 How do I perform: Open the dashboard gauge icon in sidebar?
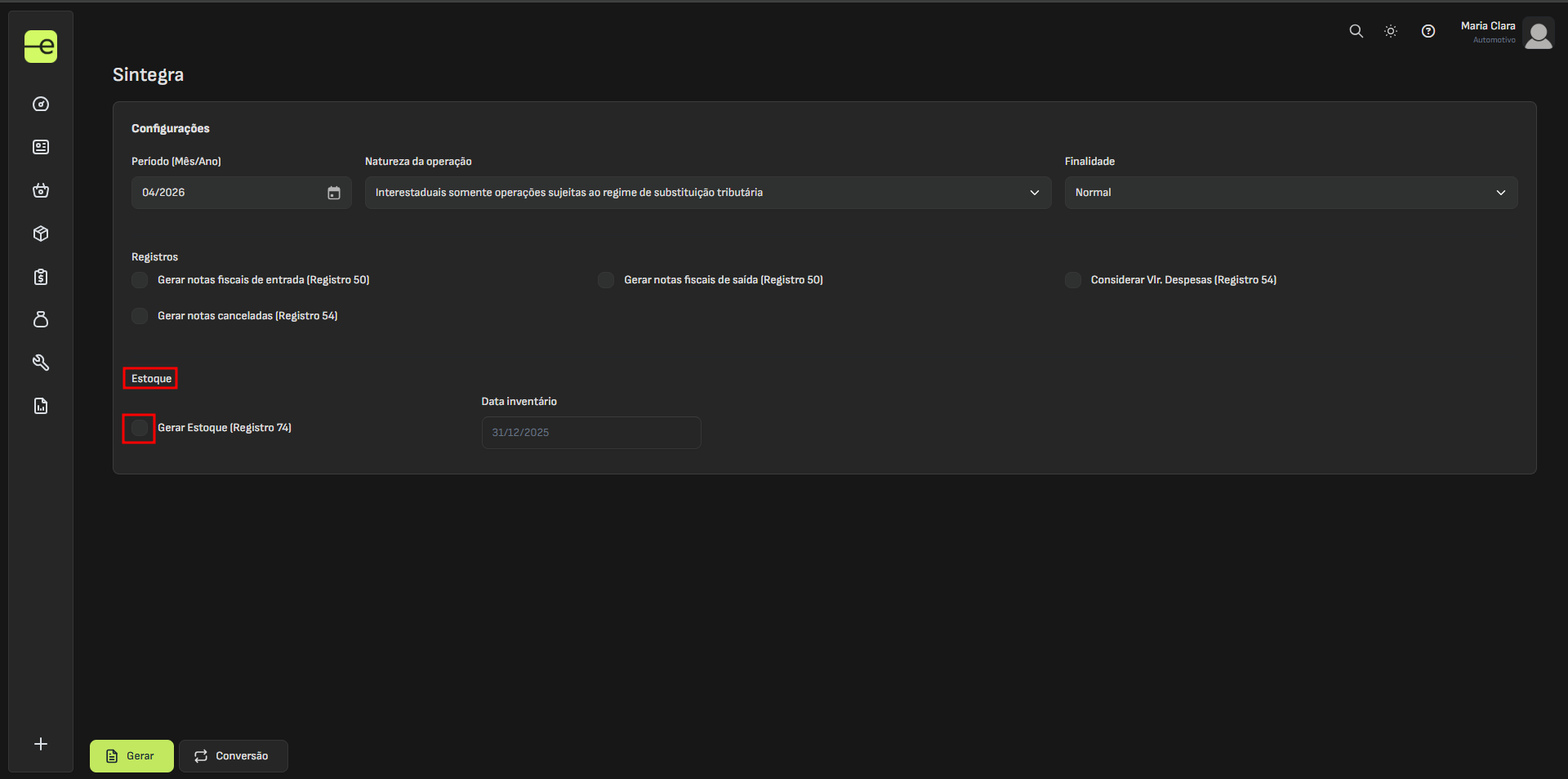coord(41,105)
